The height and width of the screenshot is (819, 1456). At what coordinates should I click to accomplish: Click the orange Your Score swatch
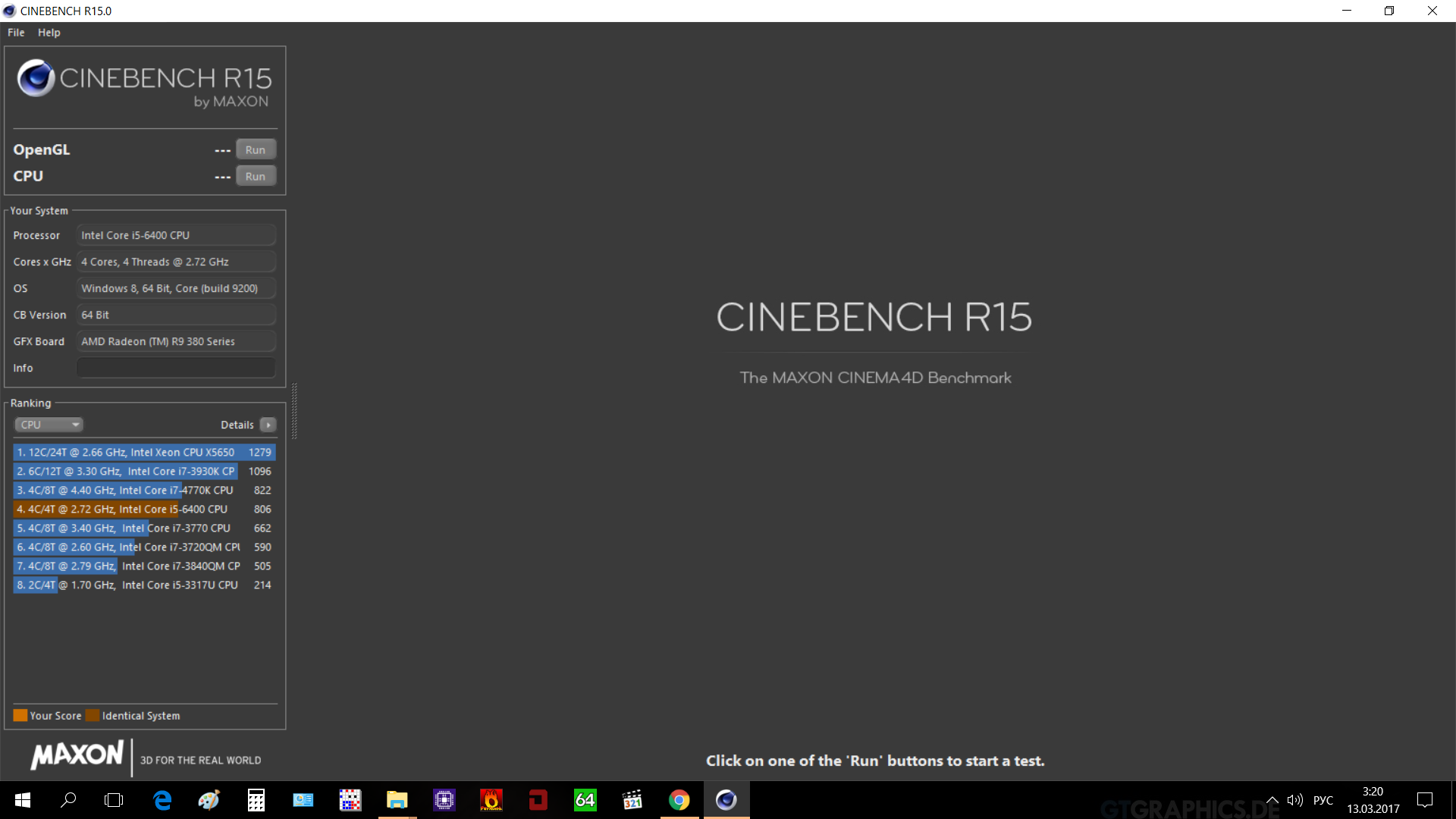(20, 715)
